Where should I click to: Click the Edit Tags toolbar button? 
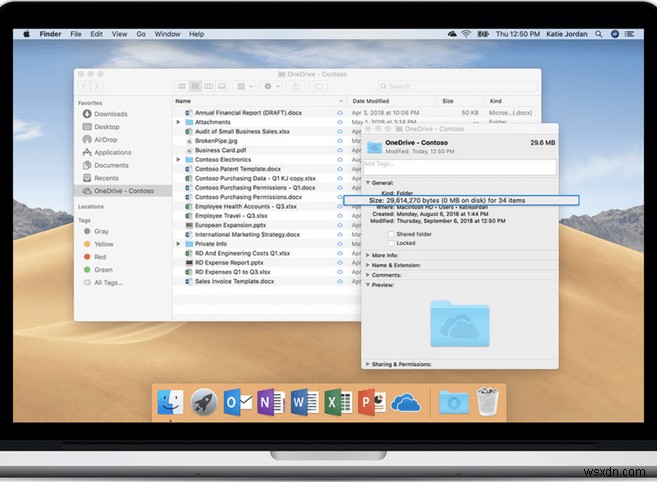(x=318, y=86)
